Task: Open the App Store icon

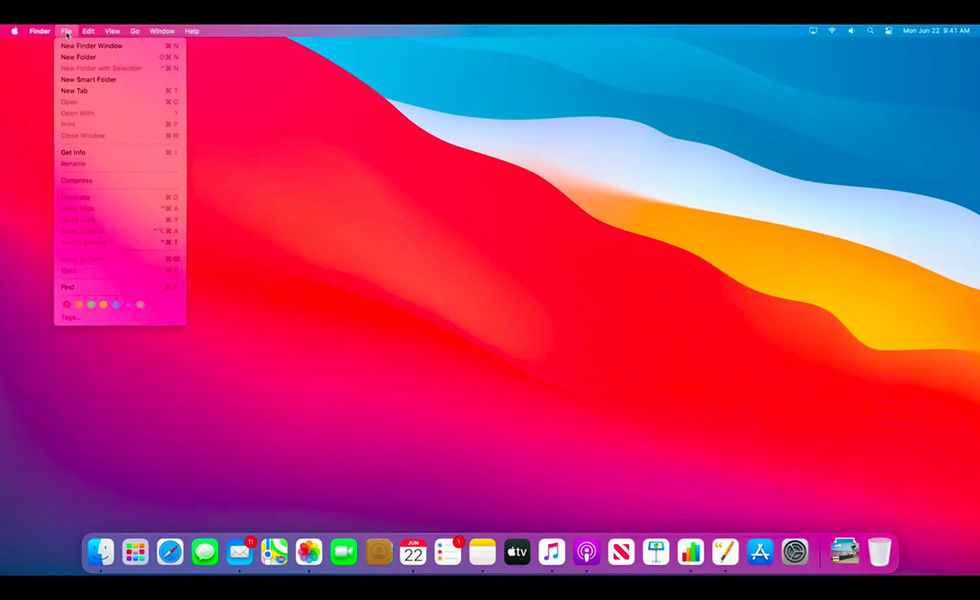Action: (760, 551)
